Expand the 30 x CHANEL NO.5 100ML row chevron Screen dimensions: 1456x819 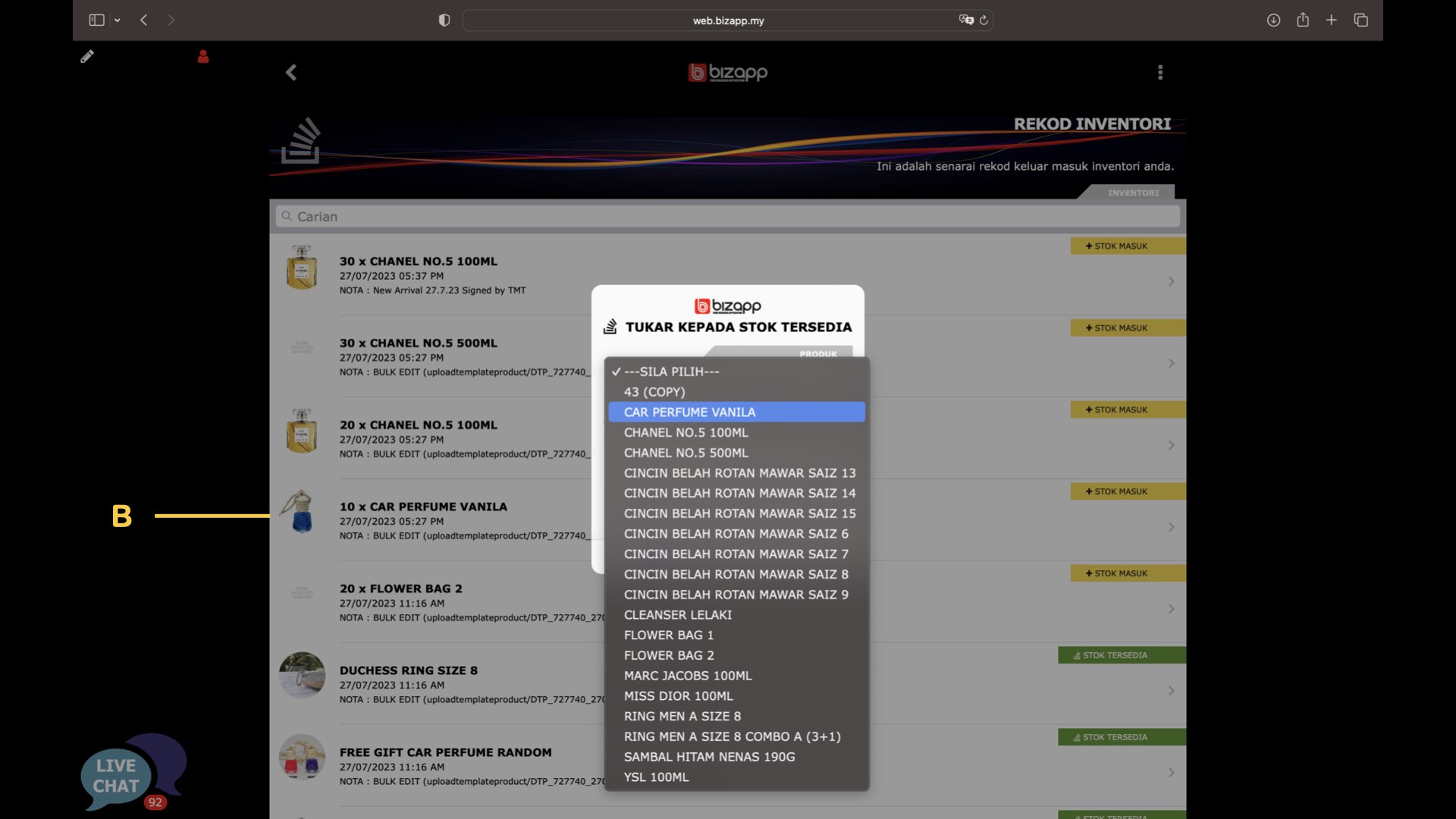[x=1172, y=281]
